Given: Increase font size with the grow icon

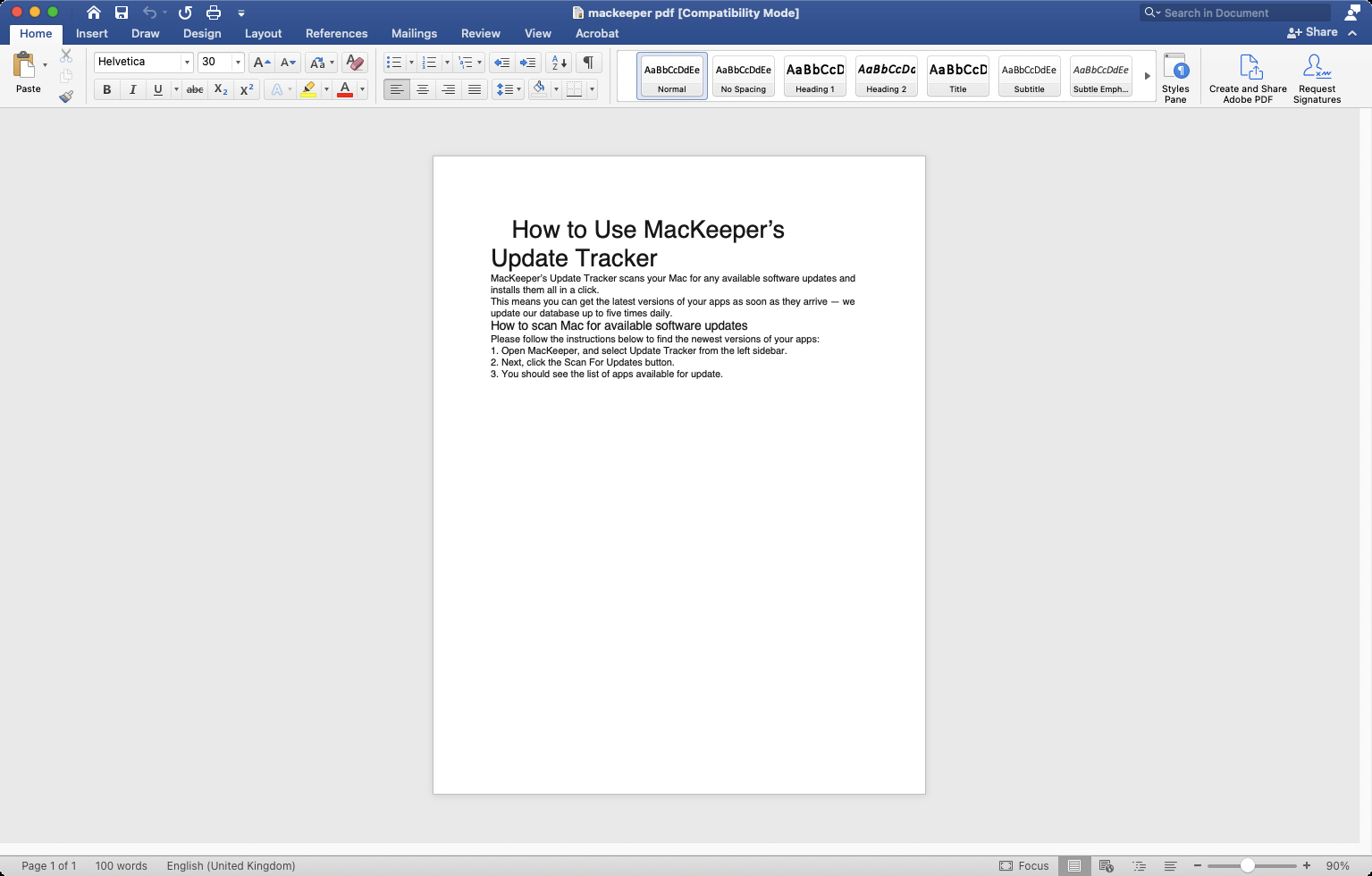Looking at the screenshot, I should tap(261, 63).
